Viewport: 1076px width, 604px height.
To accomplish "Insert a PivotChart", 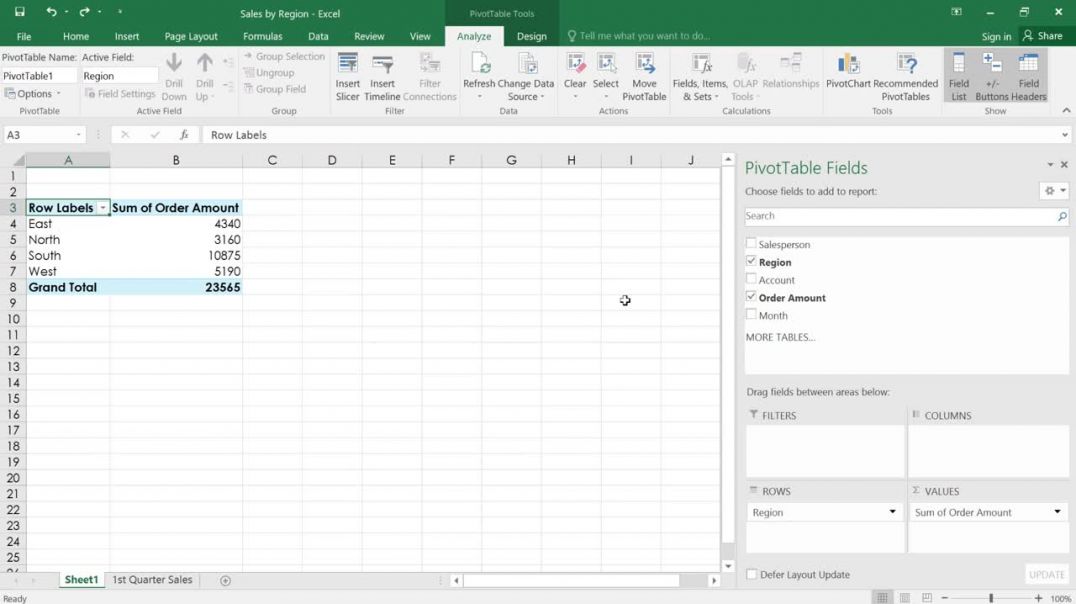I will click(848, 71).
